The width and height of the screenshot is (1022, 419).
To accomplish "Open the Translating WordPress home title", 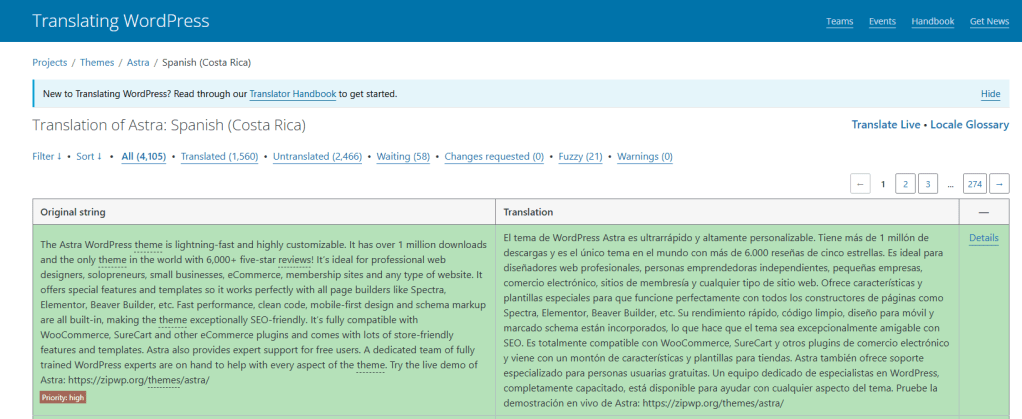I will [121, 21].
